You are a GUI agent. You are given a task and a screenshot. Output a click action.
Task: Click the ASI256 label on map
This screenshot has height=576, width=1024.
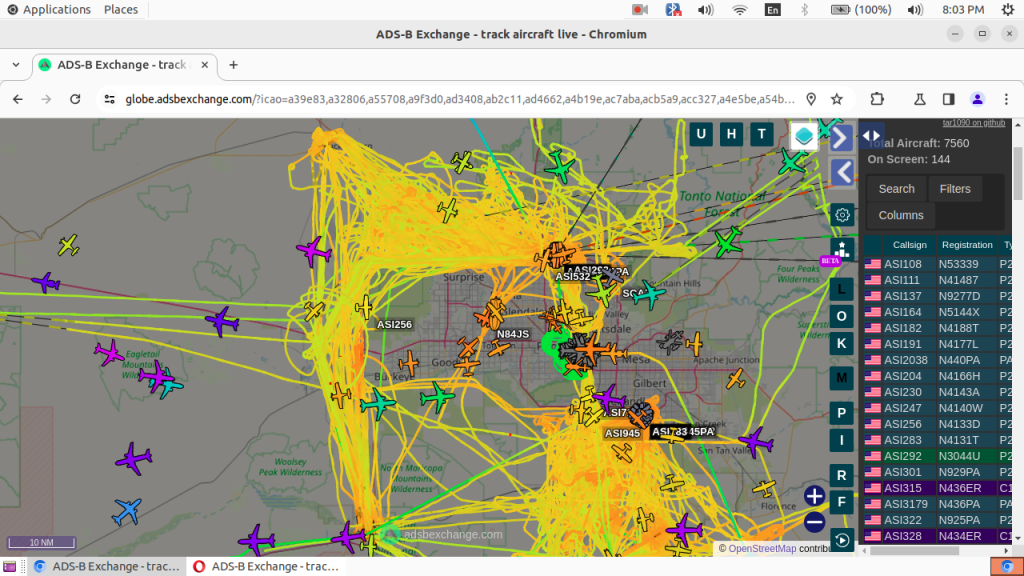click(x=394, y=324)
